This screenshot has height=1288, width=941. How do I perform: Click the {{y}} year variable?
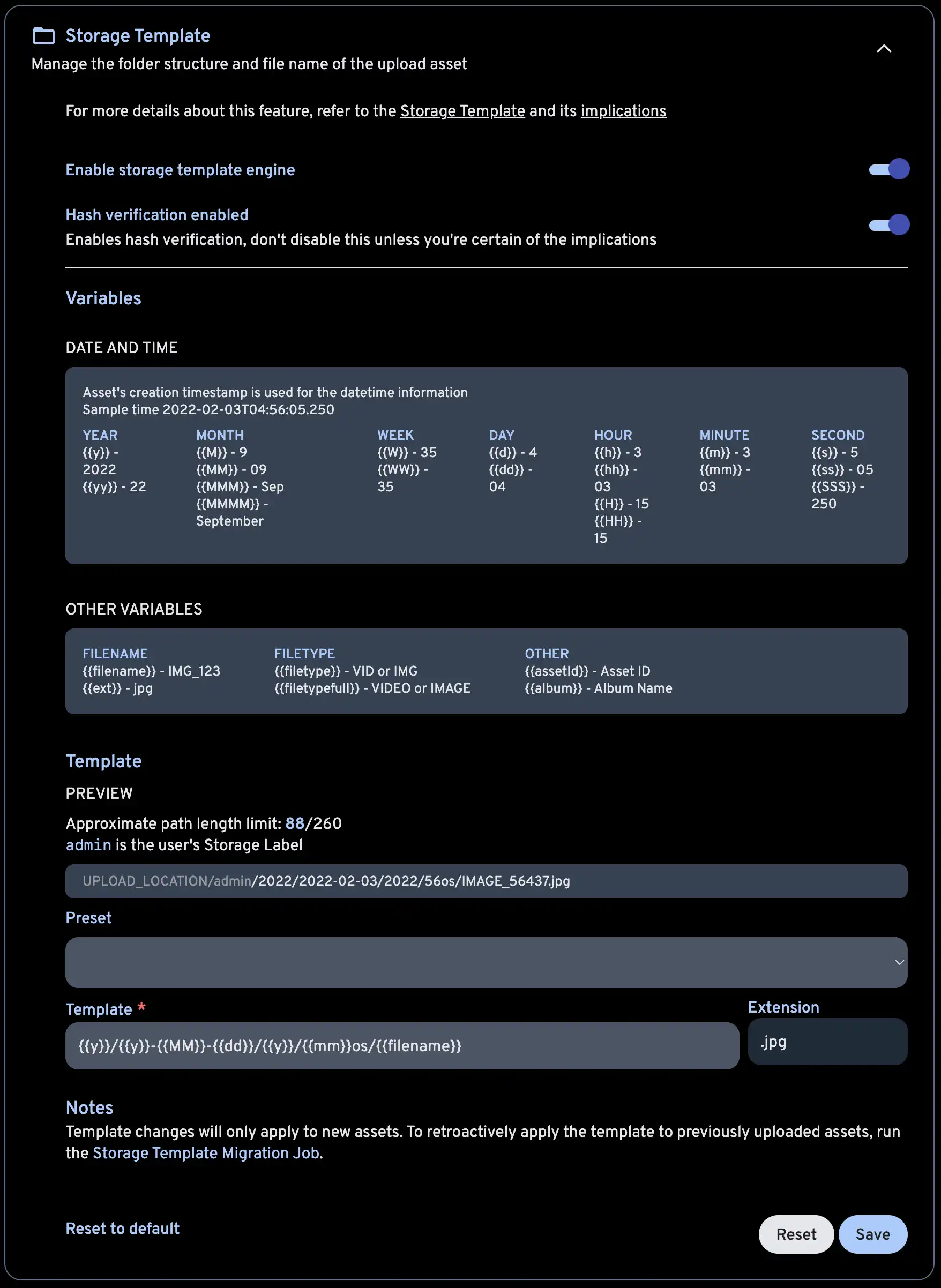[x=95, y=452]
